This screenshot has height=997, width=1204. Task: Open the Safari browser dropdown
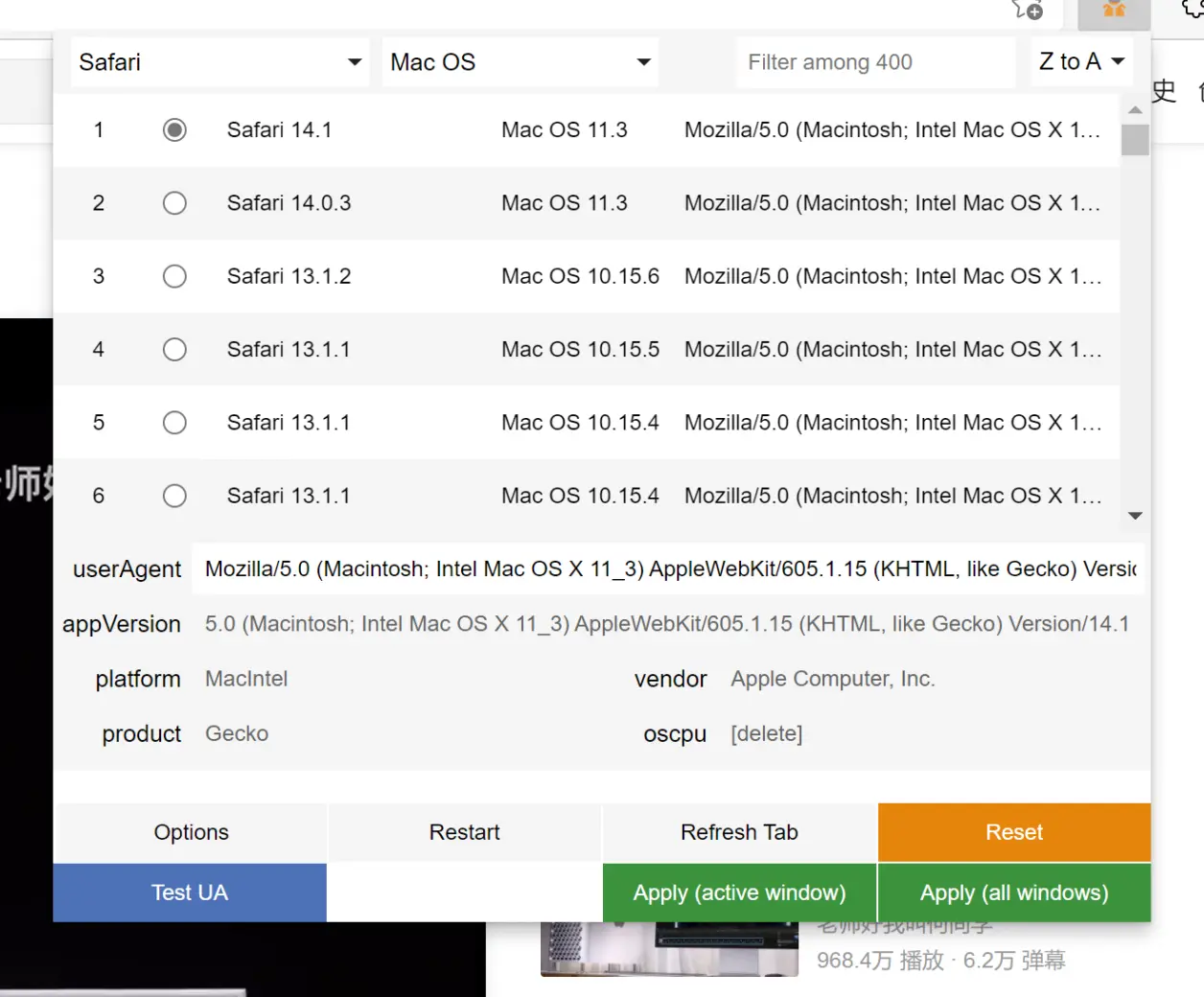click(220, 62)
